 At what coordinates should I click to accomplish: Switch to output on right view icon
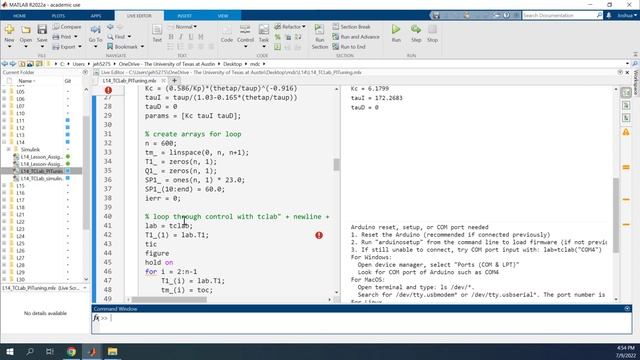click(626, 92)
